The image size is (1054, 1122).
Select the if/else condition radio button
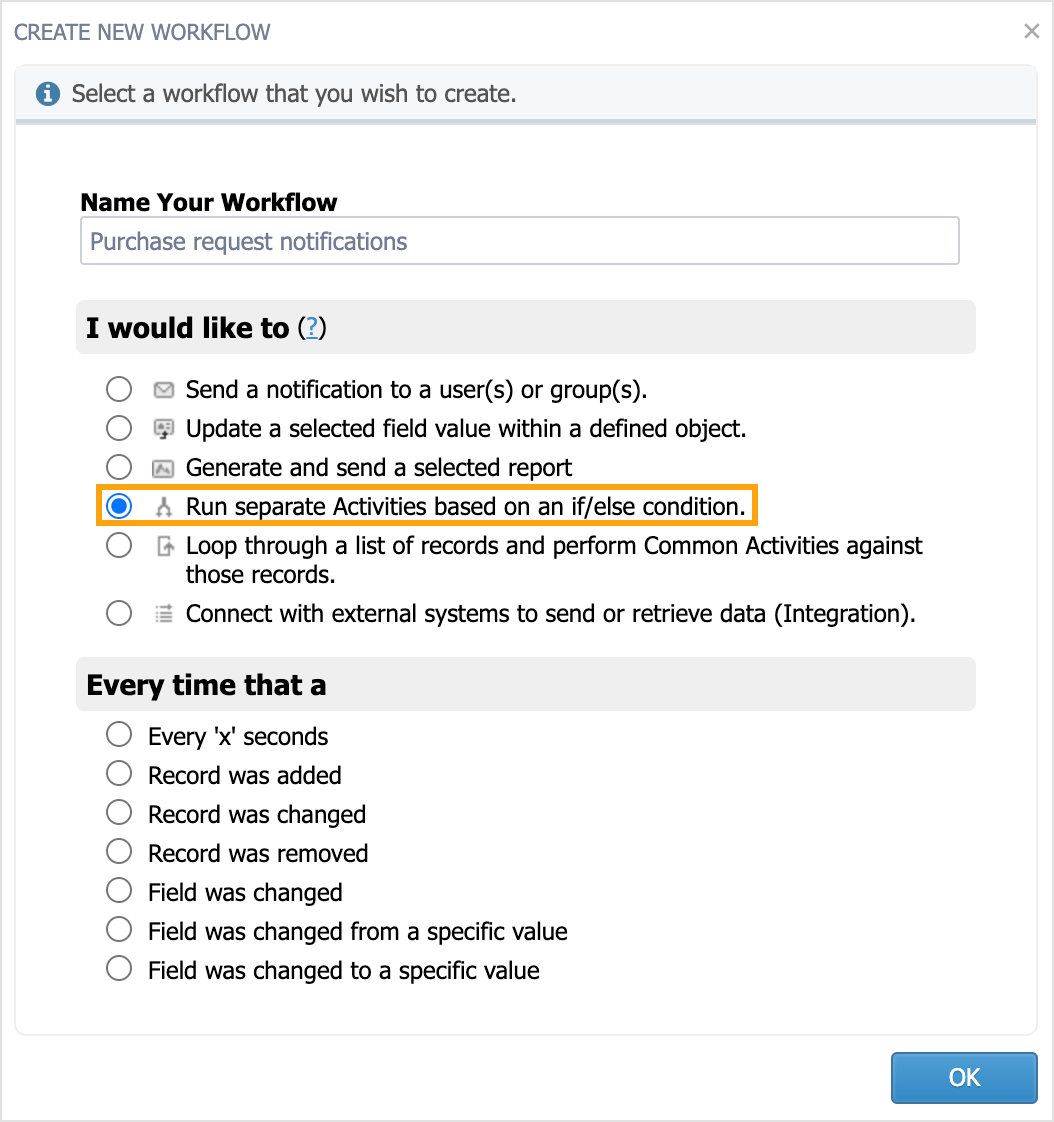pyautogui.click(x=119, y=506)
